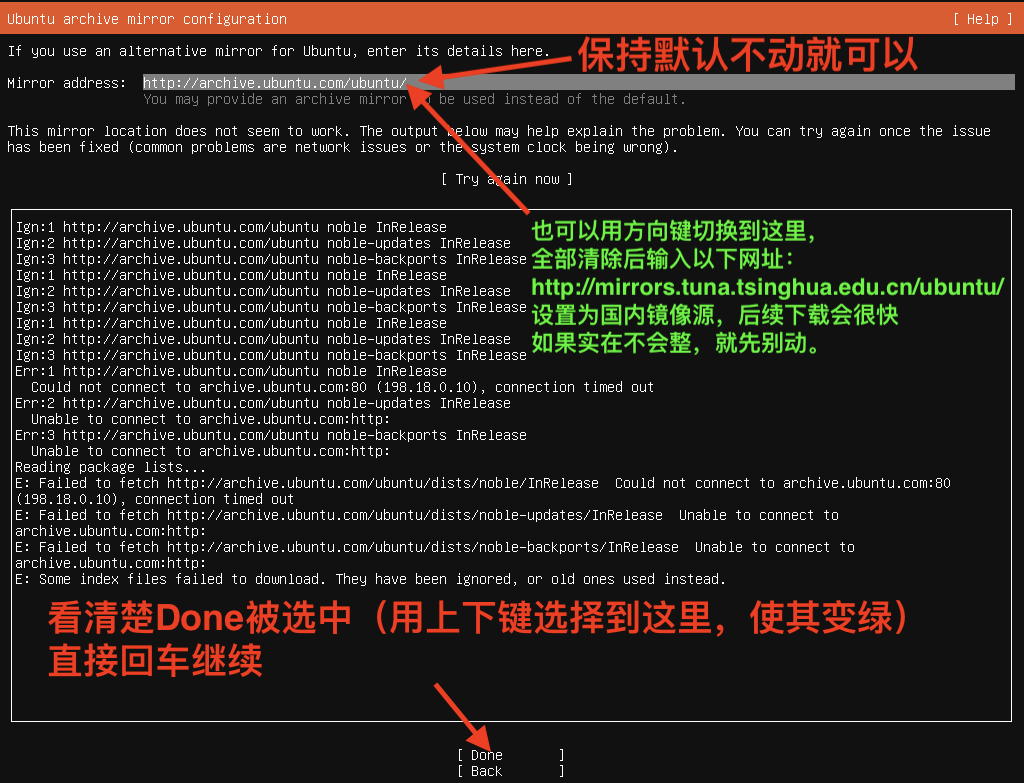Click the 'Ubuntu archive mirror configuration' title
Image resolution: width=1024 pixels, height=783 pixels.
click(147, 19)
